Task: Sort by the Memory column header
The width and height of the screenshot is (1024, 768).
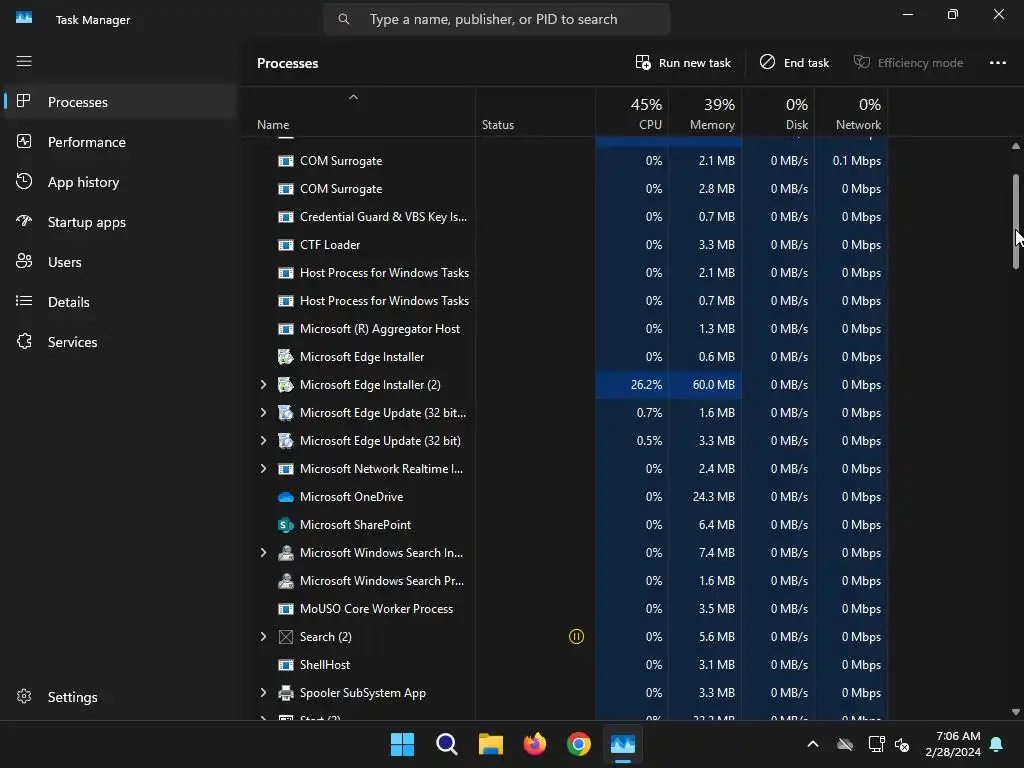Action: [705, 112]
